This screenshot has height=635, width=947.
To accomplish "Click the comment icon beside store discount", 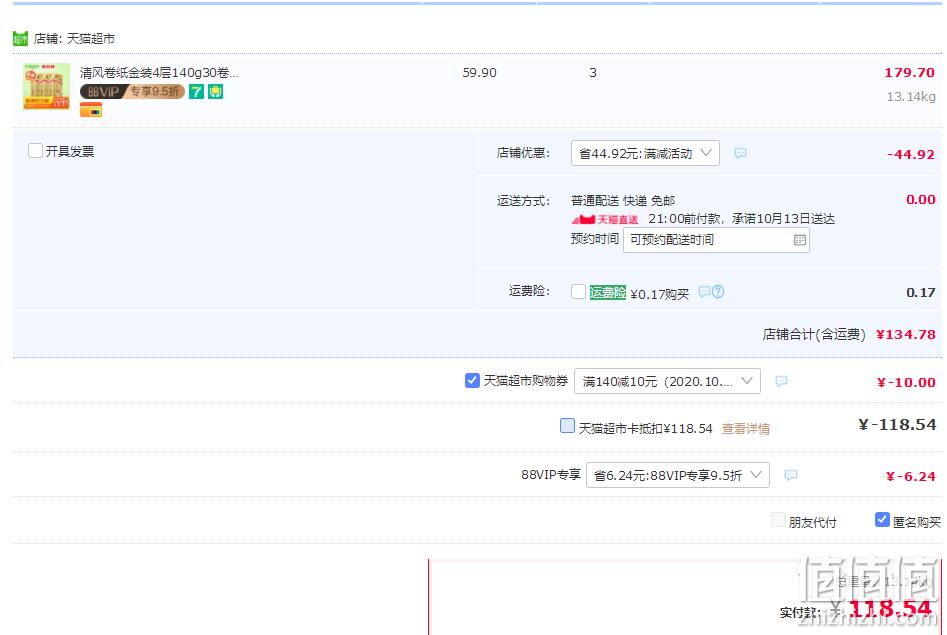I will [x=740, y=153].
